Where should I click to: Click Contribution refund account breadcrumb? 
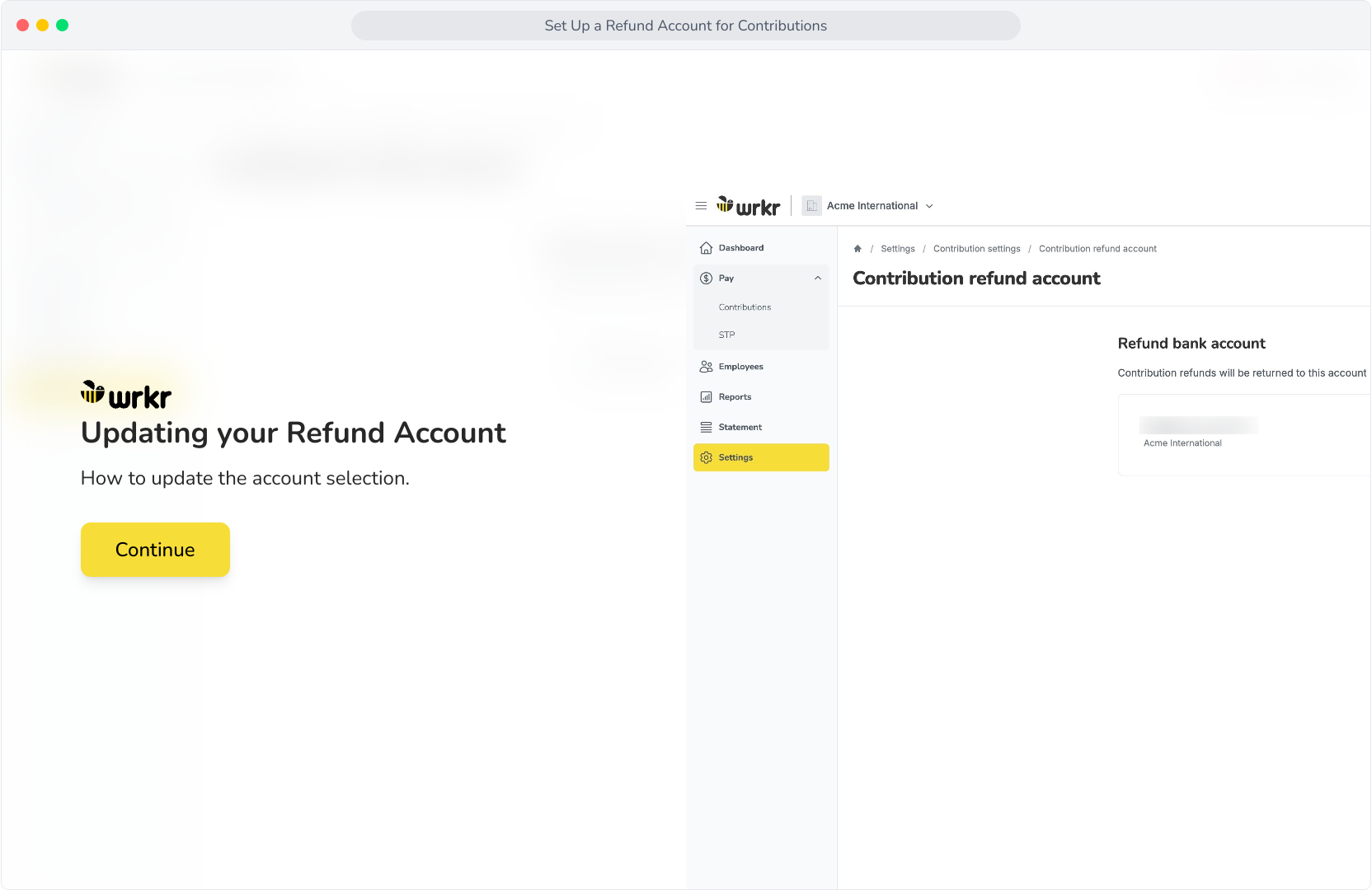coord(1097,249)
